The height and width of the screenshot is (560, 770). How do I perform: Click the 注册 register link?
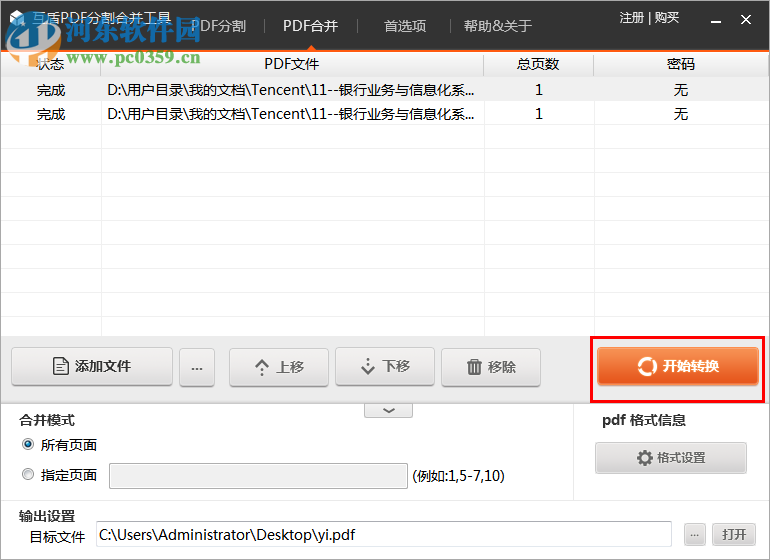(x=632, y=18)
